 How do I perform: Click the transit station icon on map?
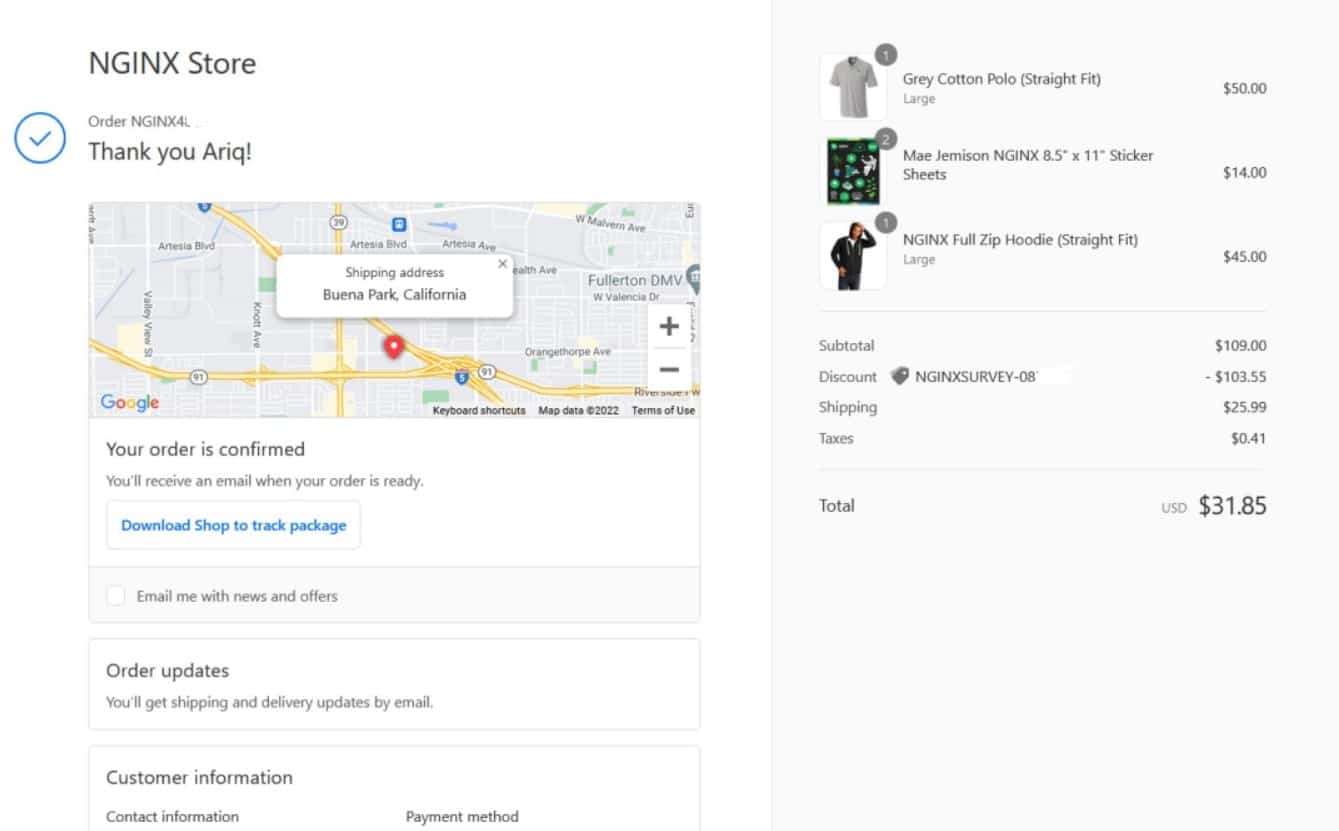coord(399,224)
